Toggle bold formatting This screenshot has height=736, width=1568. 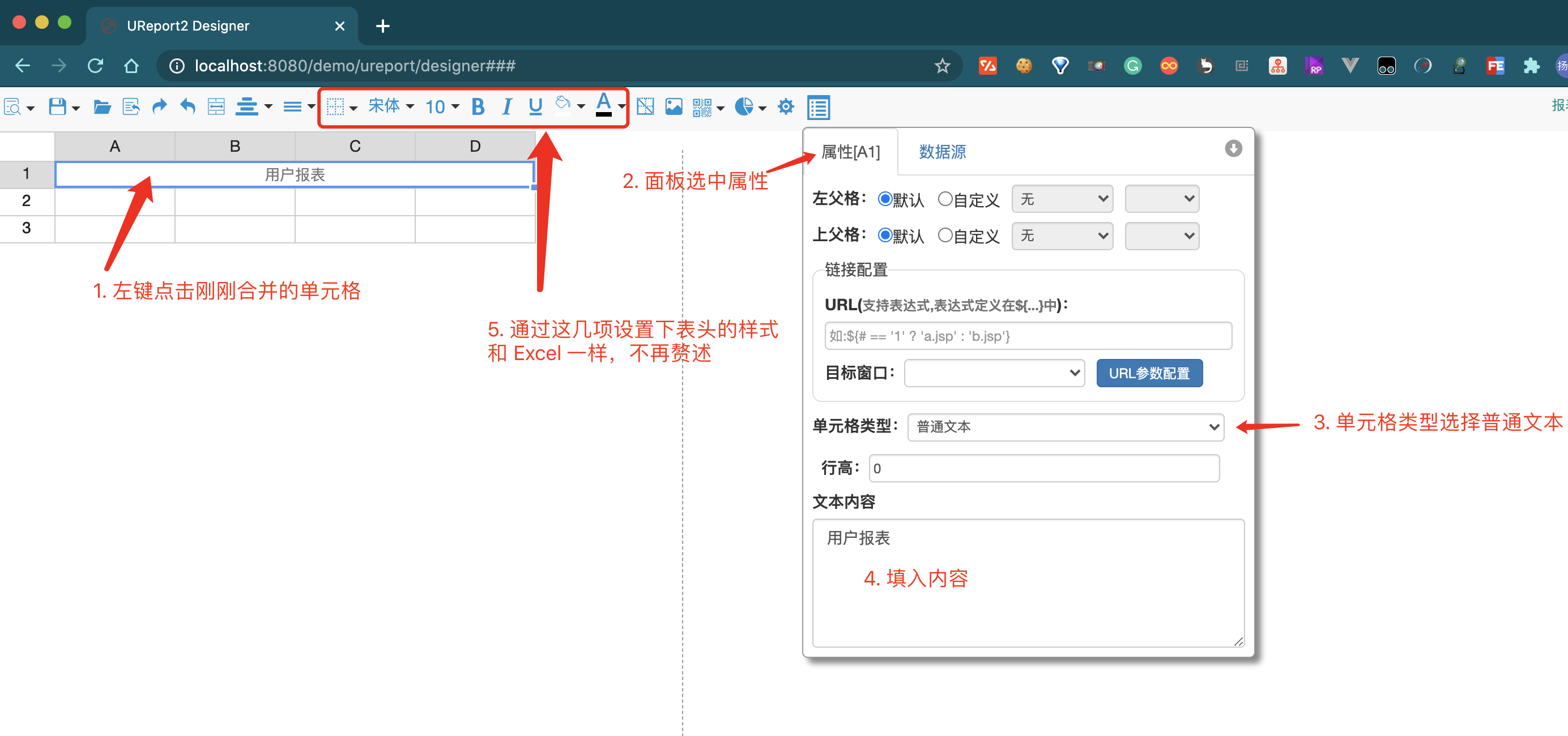478,107
